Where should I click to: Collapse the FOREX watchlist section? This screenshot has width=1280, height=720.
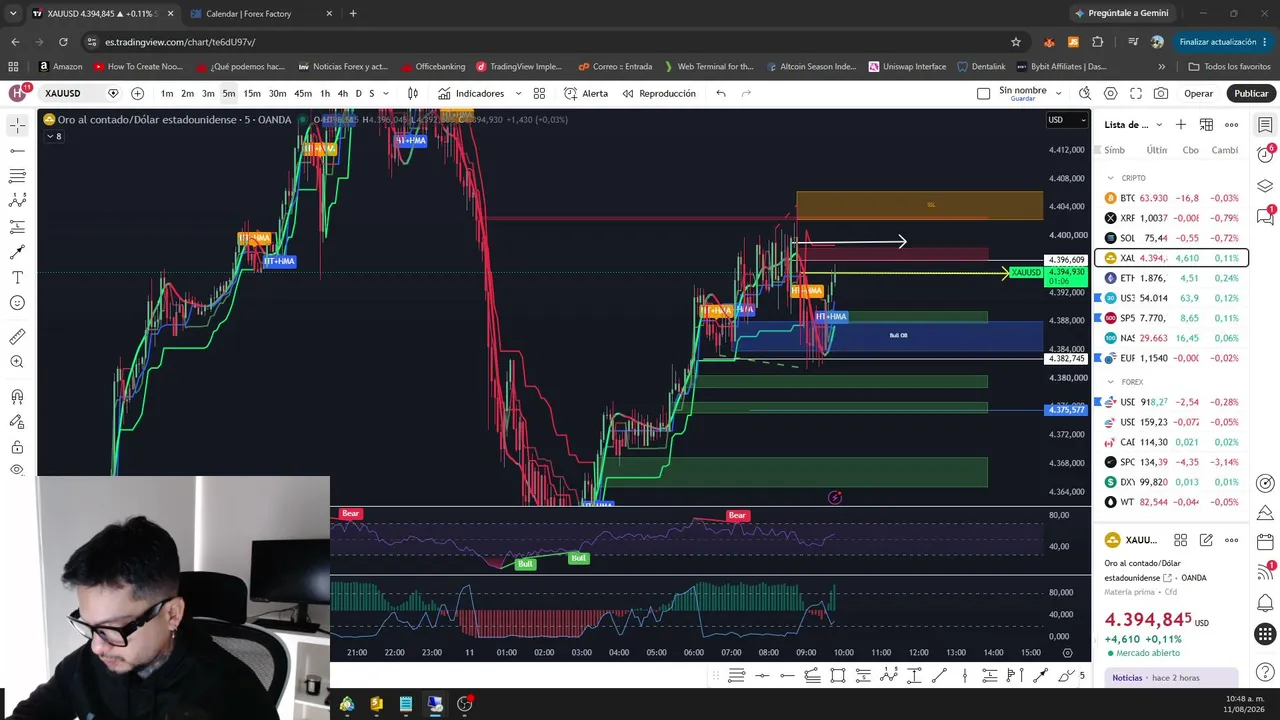[x=1110, y=382]
